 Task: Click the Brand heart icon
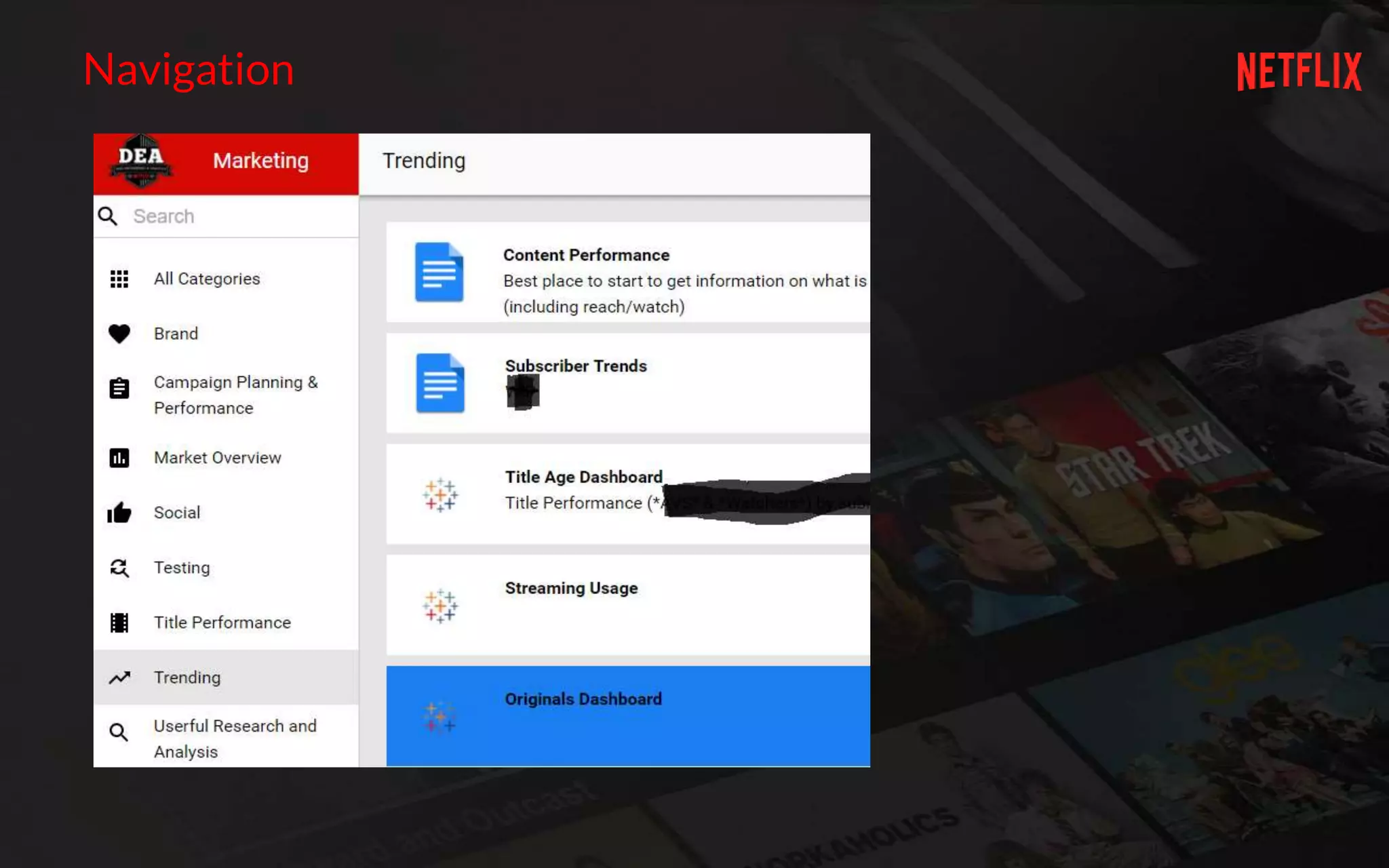[x=119, y=334]
